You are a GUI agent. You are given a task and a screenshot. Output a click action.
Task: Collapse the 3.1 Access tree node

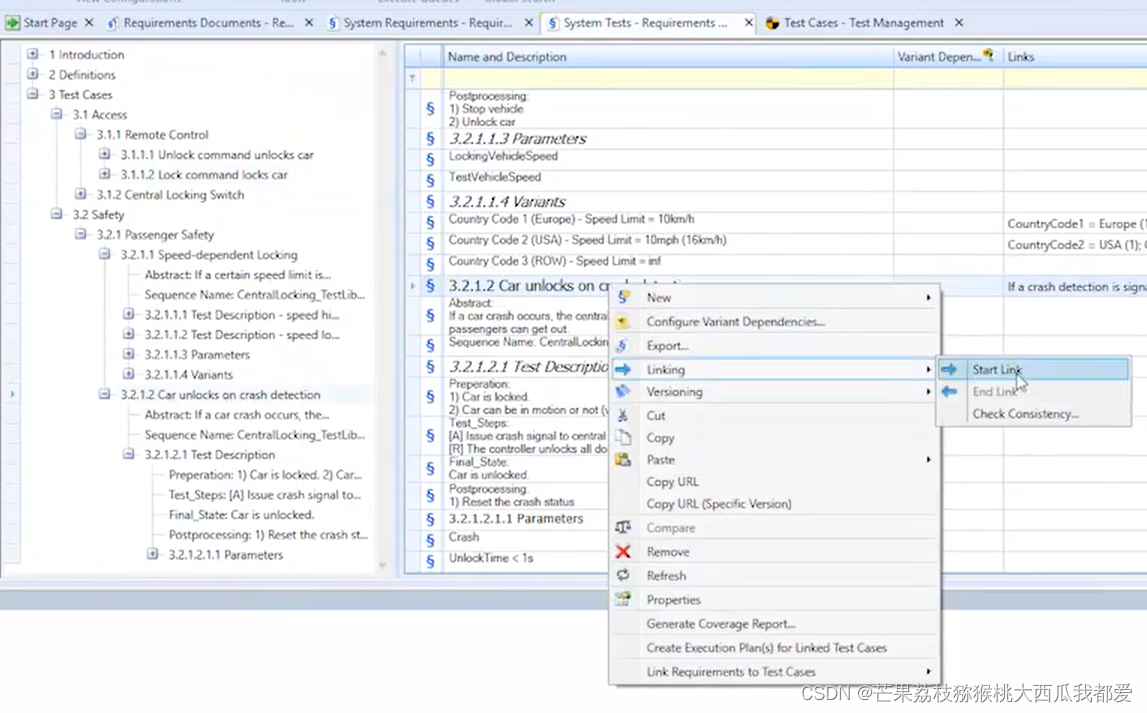56,114
